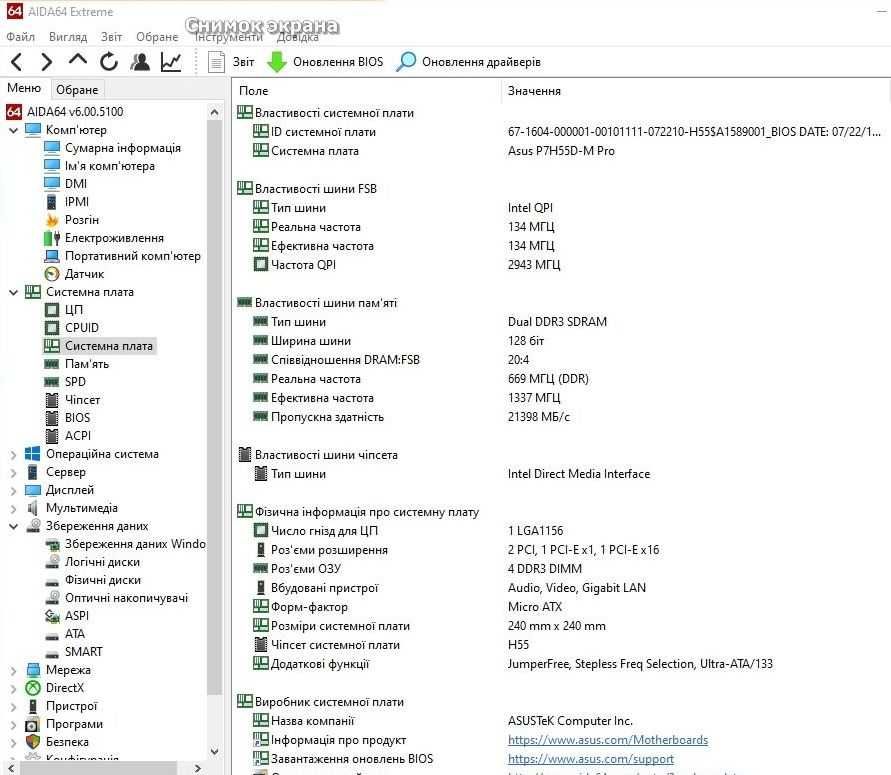Collapse the Системна плата parent node

pos(14,292)
